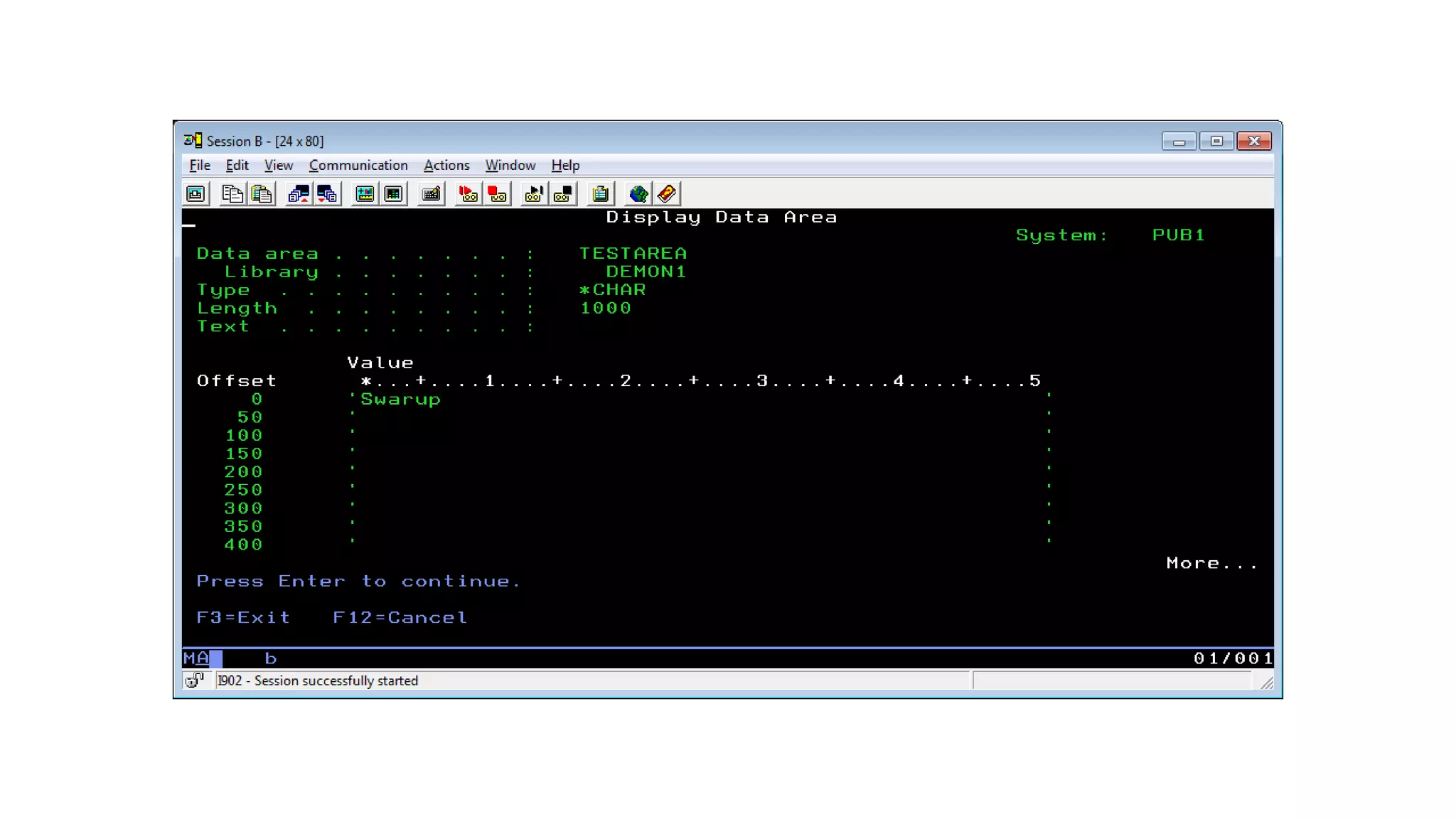Click the play macro icon

pyautogui.click(x=533, y=194)
